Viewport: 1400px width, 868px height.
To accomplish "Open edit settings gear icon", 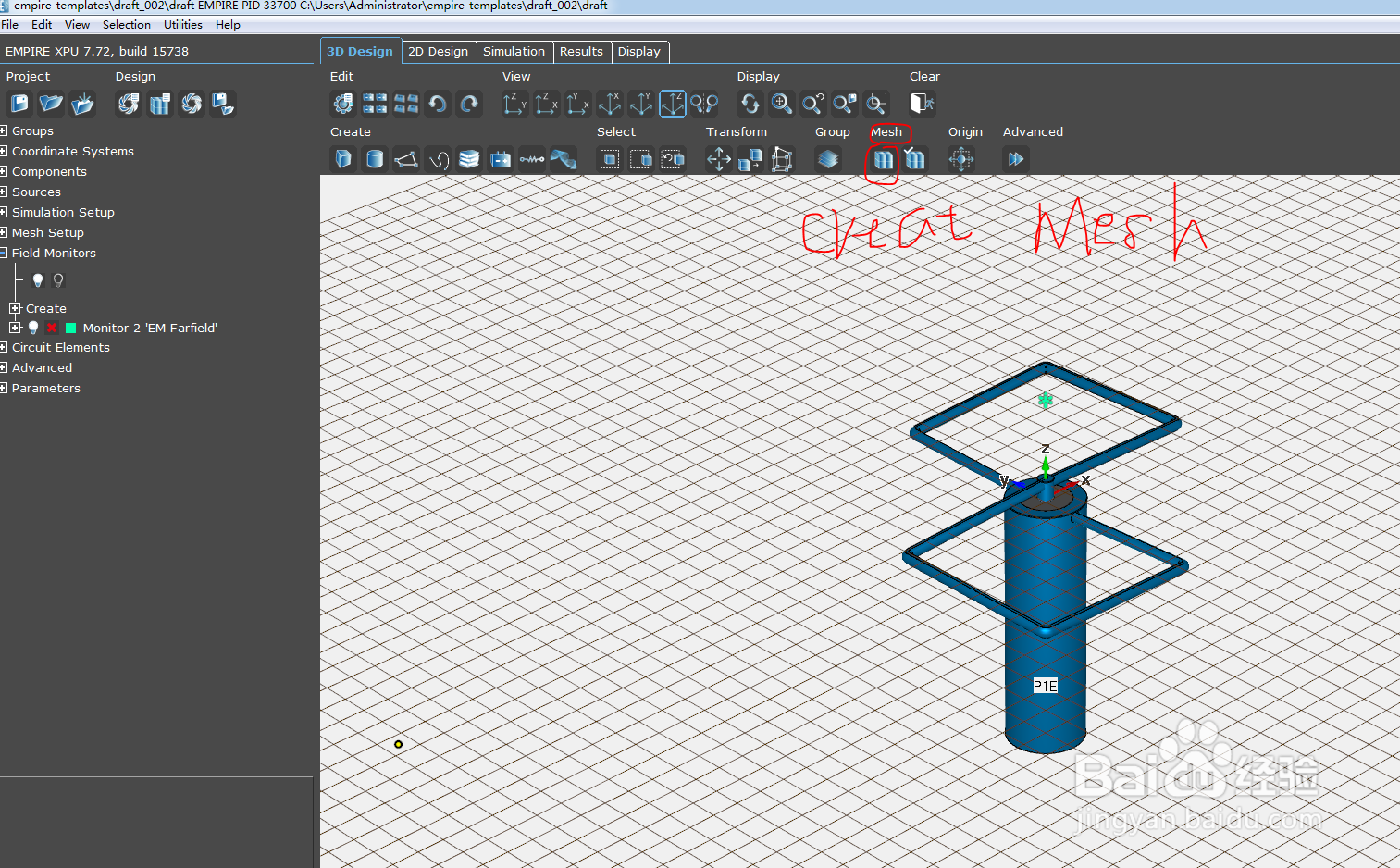I will tap(343, 104).
